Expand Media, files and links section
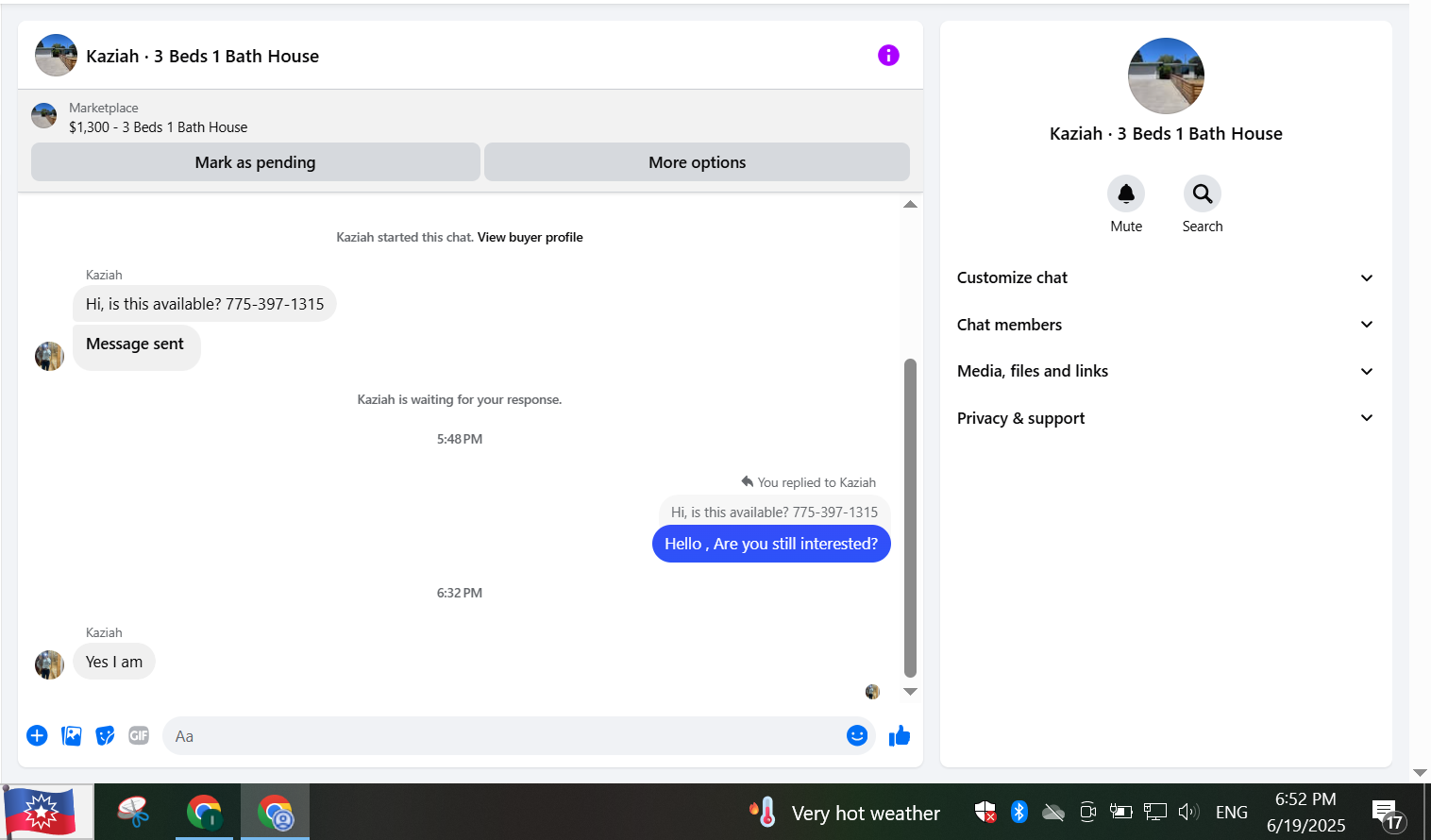 point(1166,371)
